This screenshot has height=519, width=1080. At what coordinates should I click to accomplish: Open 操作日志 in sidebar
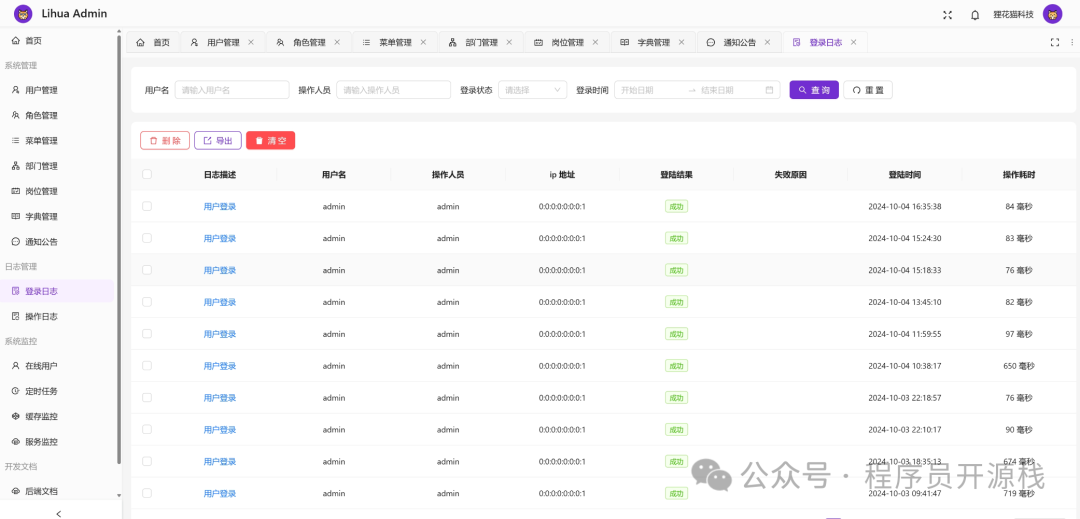(x=57, y=317)
